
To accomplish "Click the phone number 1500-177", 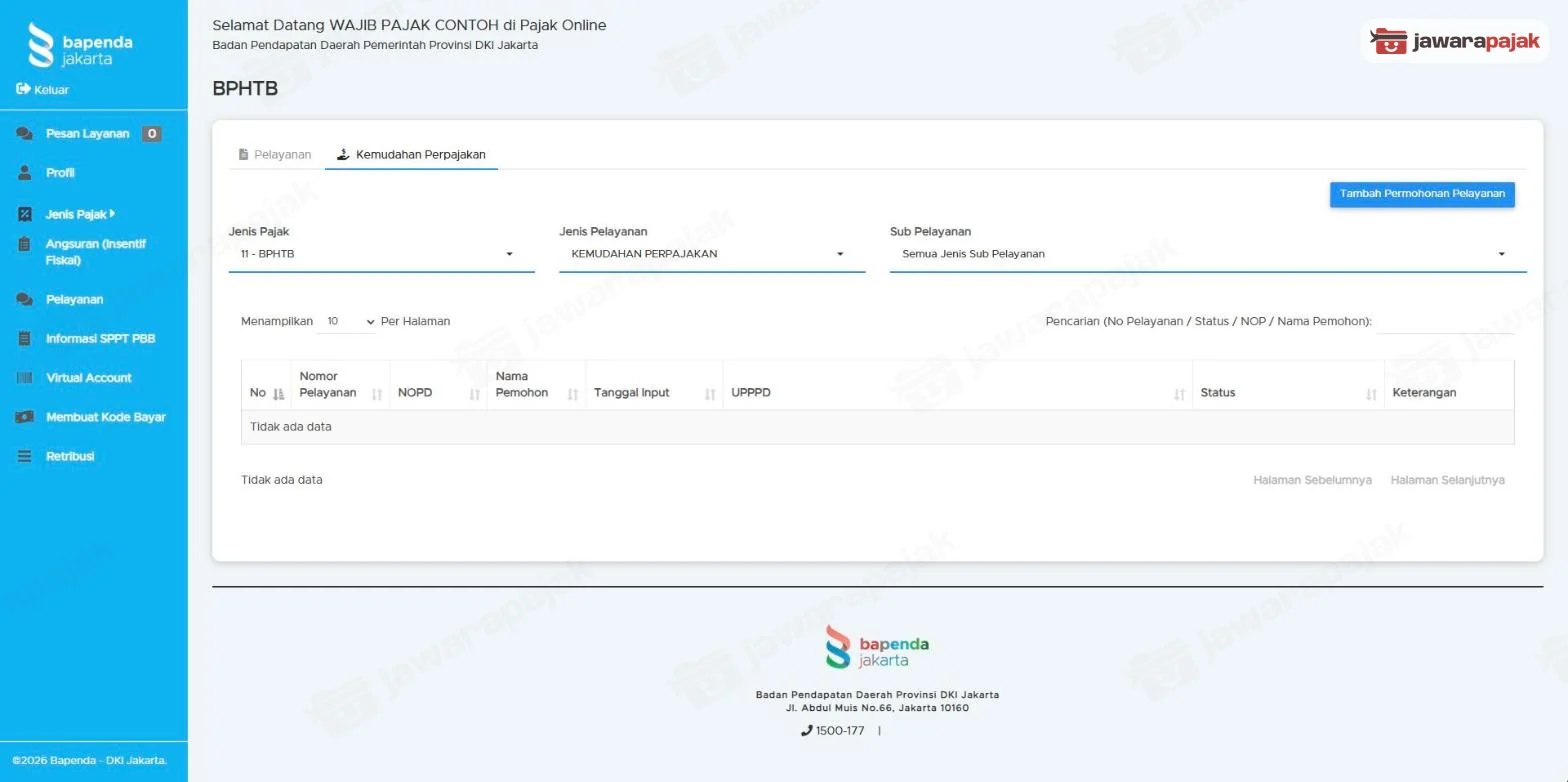I will [840, 731].
